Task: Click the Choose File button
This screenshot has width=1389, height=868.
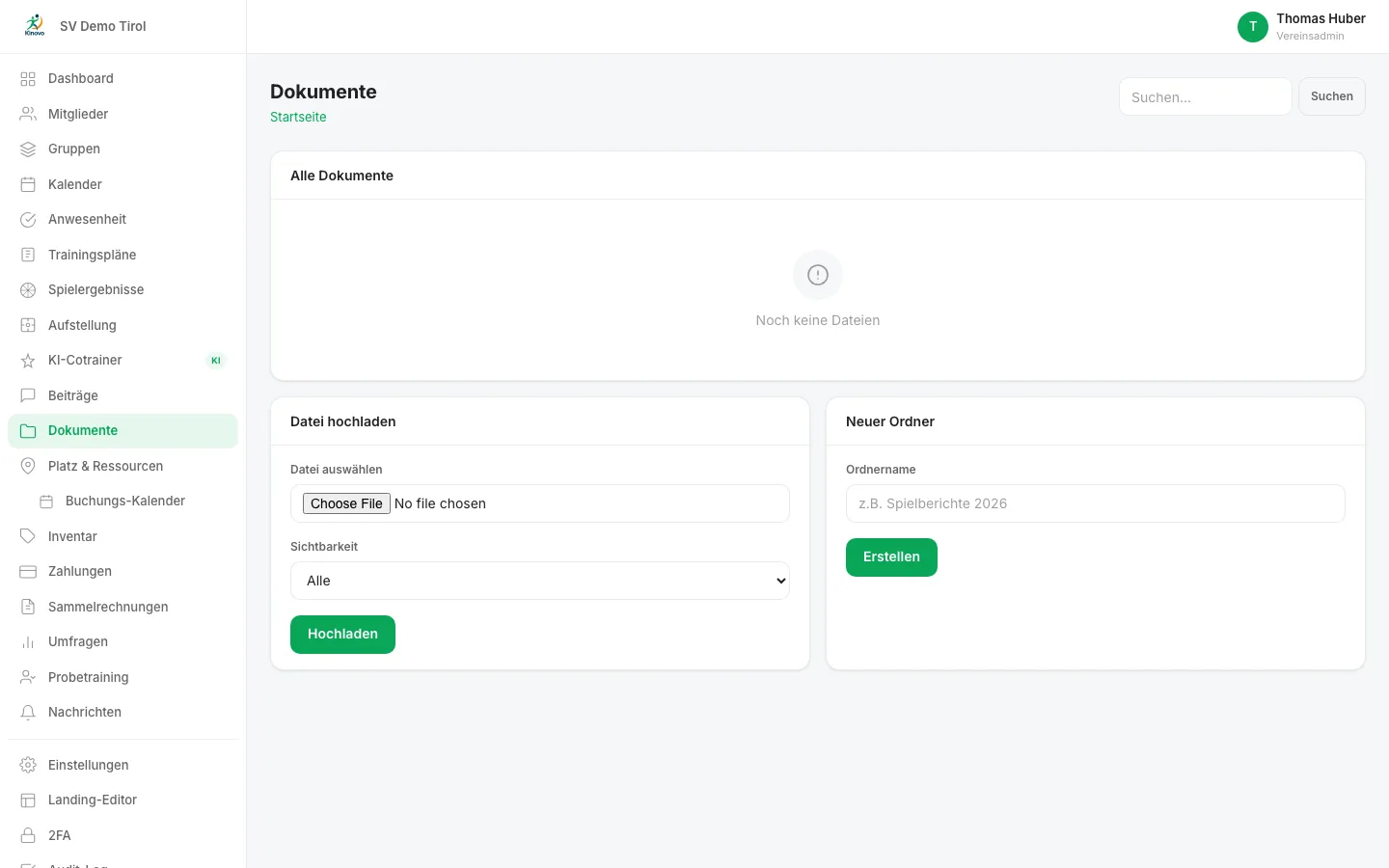Action: click(346, 503)
